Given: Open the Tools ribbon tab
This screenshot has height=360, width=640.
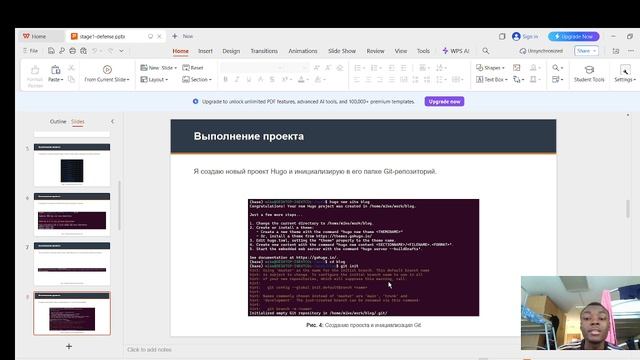Looking at the screenshot, I should pos(423,51).
